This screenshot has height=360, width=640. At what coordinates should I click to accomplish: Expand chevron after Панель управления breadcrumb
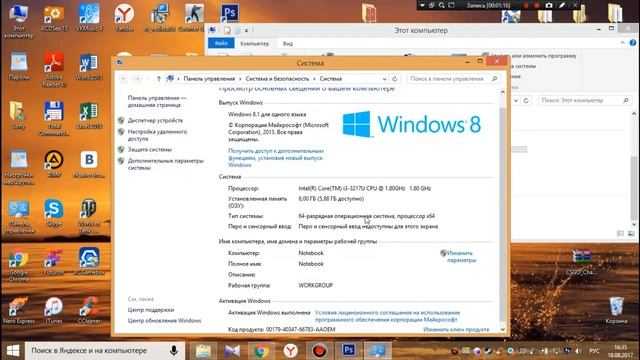[x=240, y=79]
